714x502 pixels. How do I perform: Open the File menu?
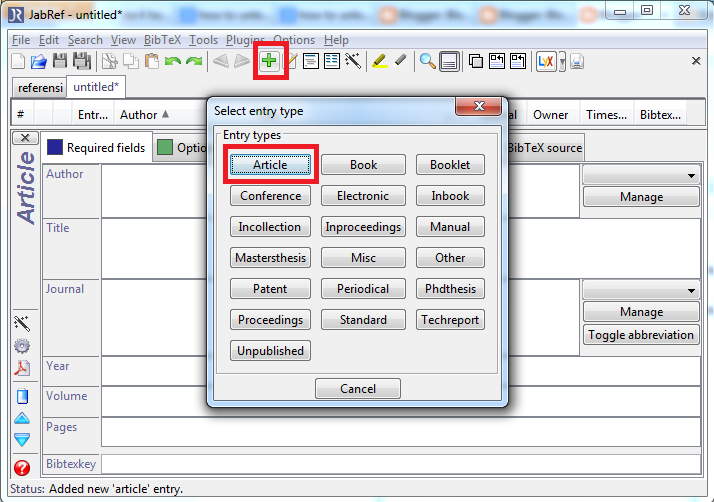click(x=21, y=40)
